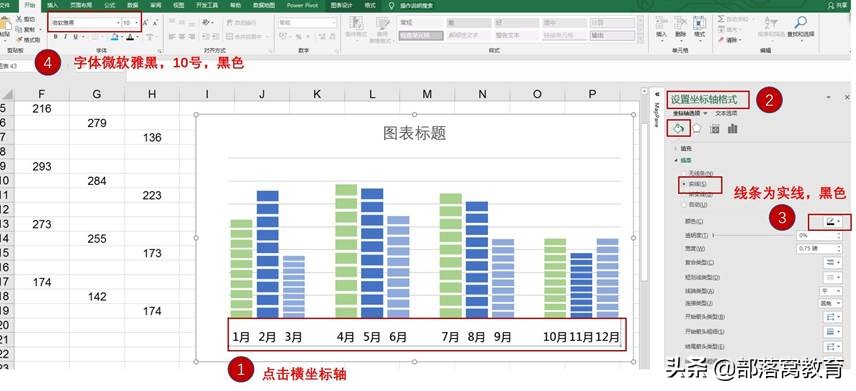Toggle italic formatting in the ribbon

[x=65, y=37]
